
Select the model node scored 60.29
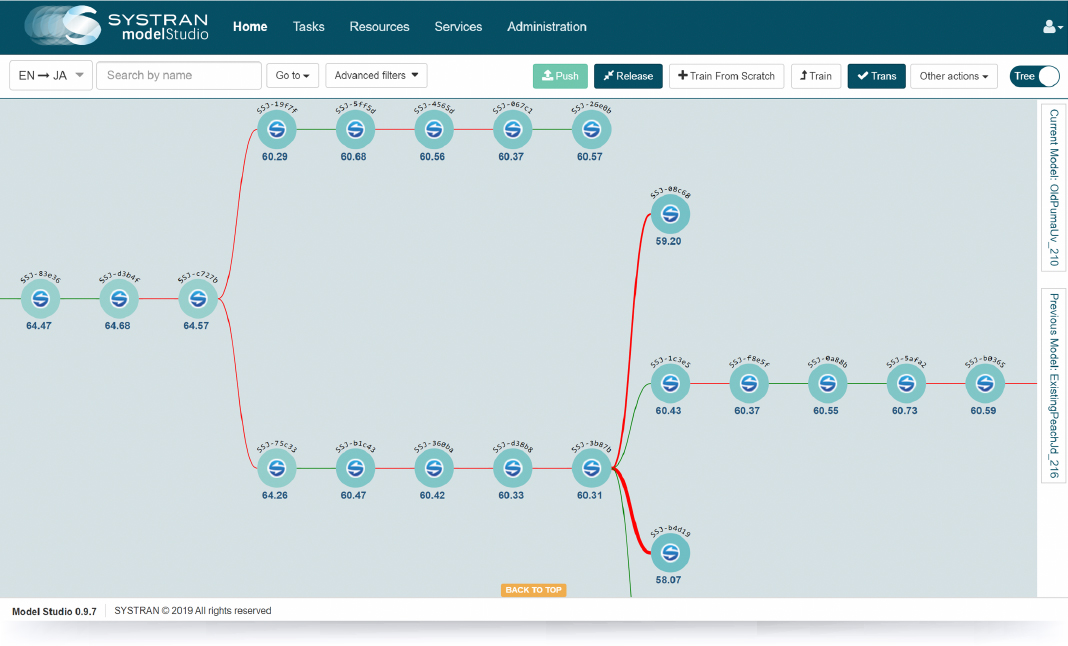coord(276,129)
